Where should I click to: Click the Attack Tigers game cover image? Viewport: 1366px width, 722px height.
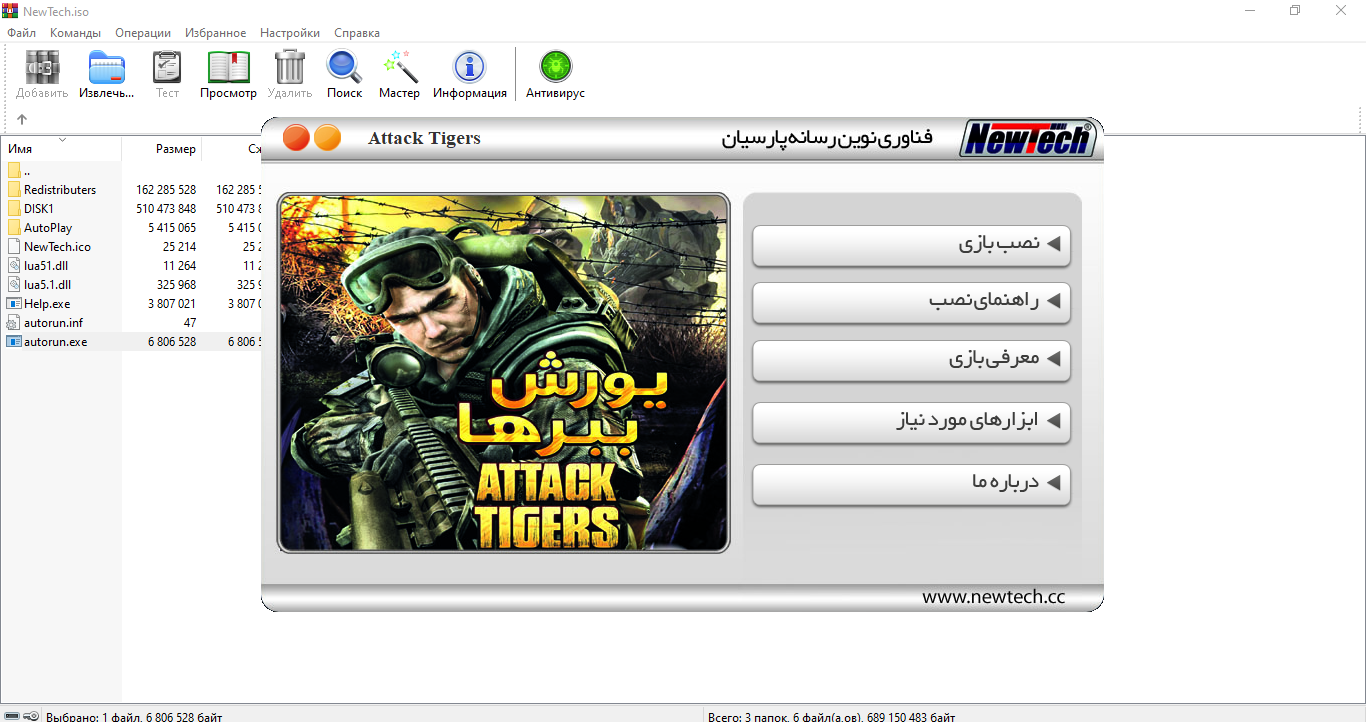pyautogui.click(x=503, y=373)
